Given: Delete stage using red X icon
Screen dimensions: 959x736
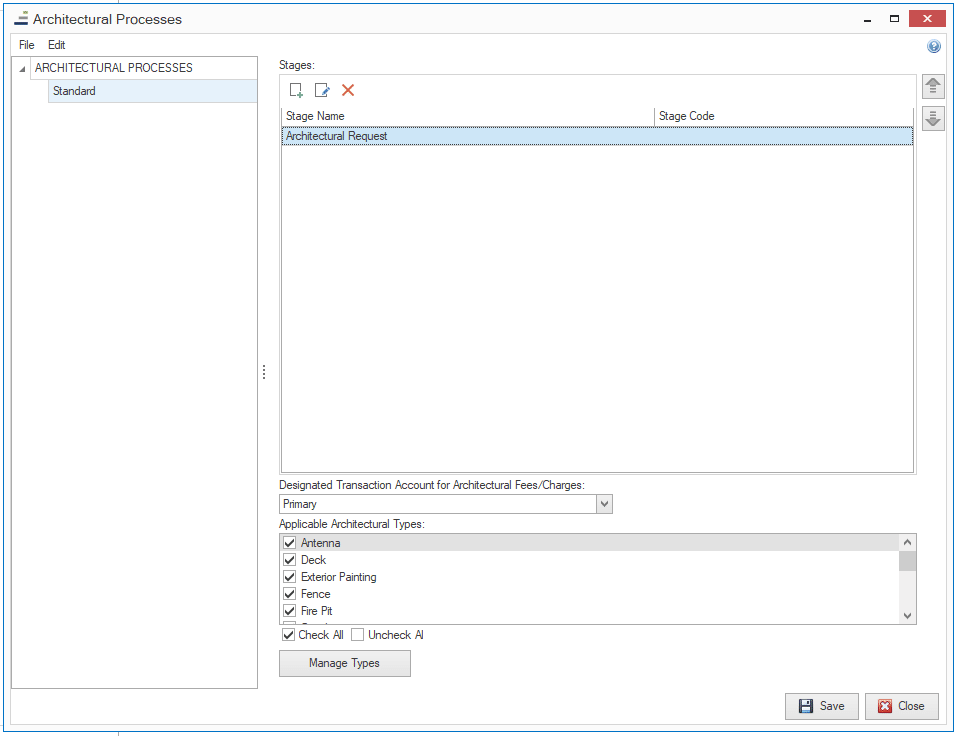Looking at the screenshot, I should click(348, 91).
